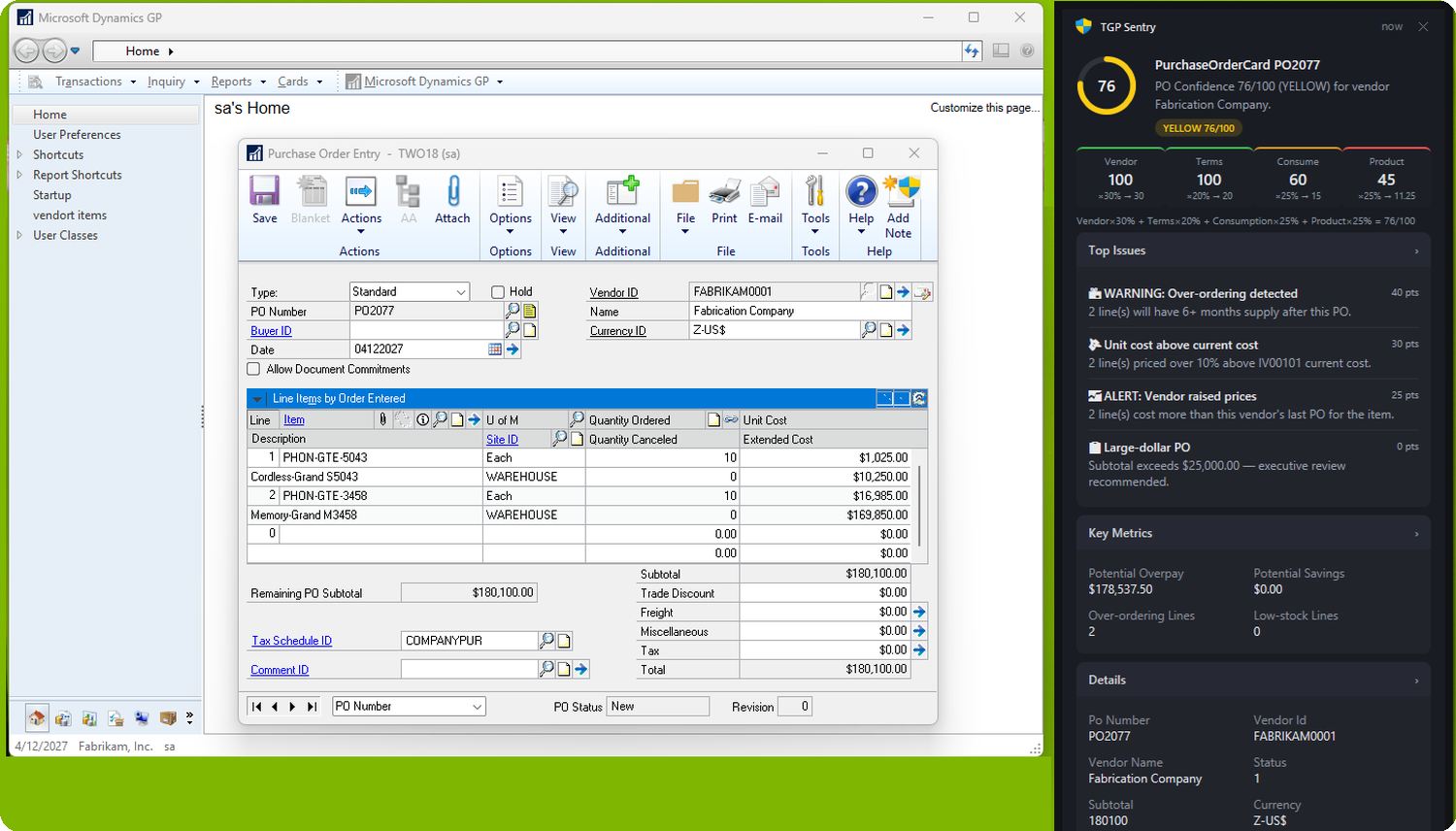Viewport: 1456px width, 831px height.
Task: Click the Add Note icon
Action: pyautogui.click(x=900, y=191)
